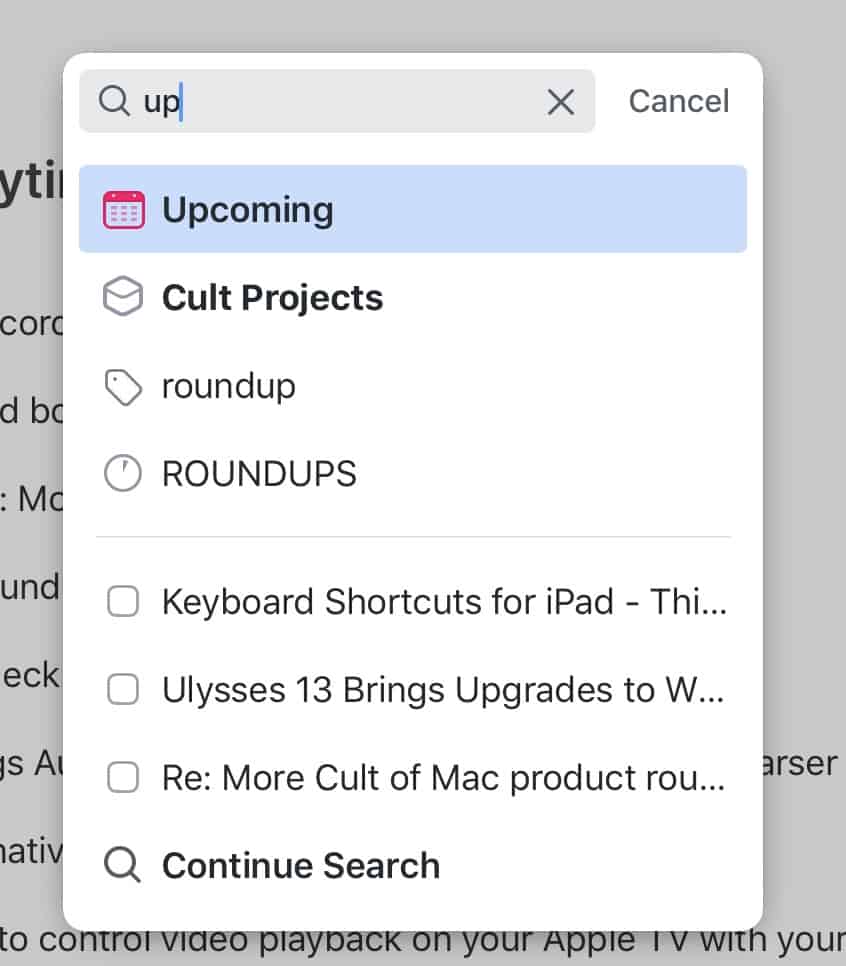846x966 pixels.
Task: Click the magnifying glass in the search field
Action: (112, 101)
